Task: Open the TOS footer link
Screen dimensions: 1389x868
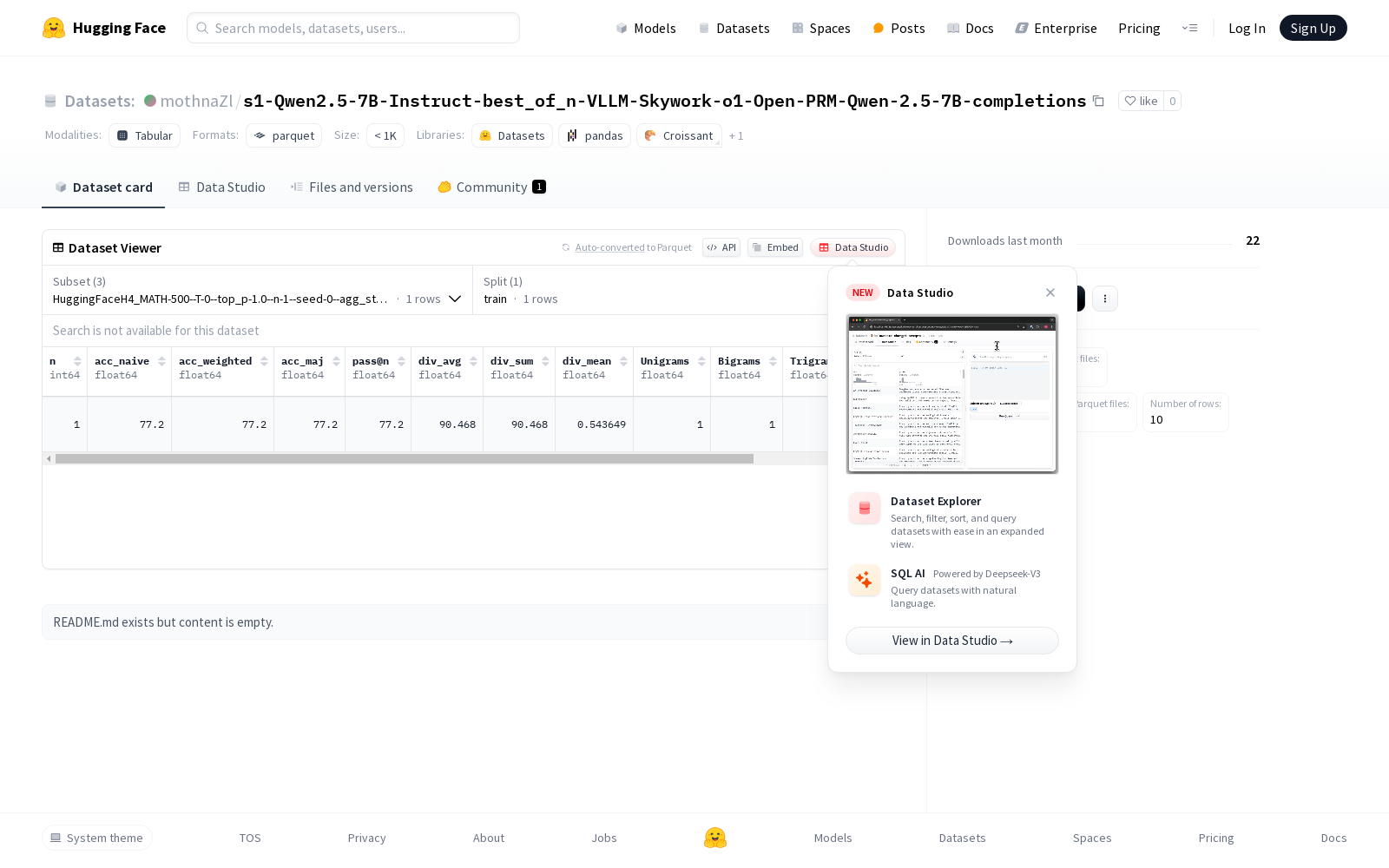Action: click(x=250, y=838)
